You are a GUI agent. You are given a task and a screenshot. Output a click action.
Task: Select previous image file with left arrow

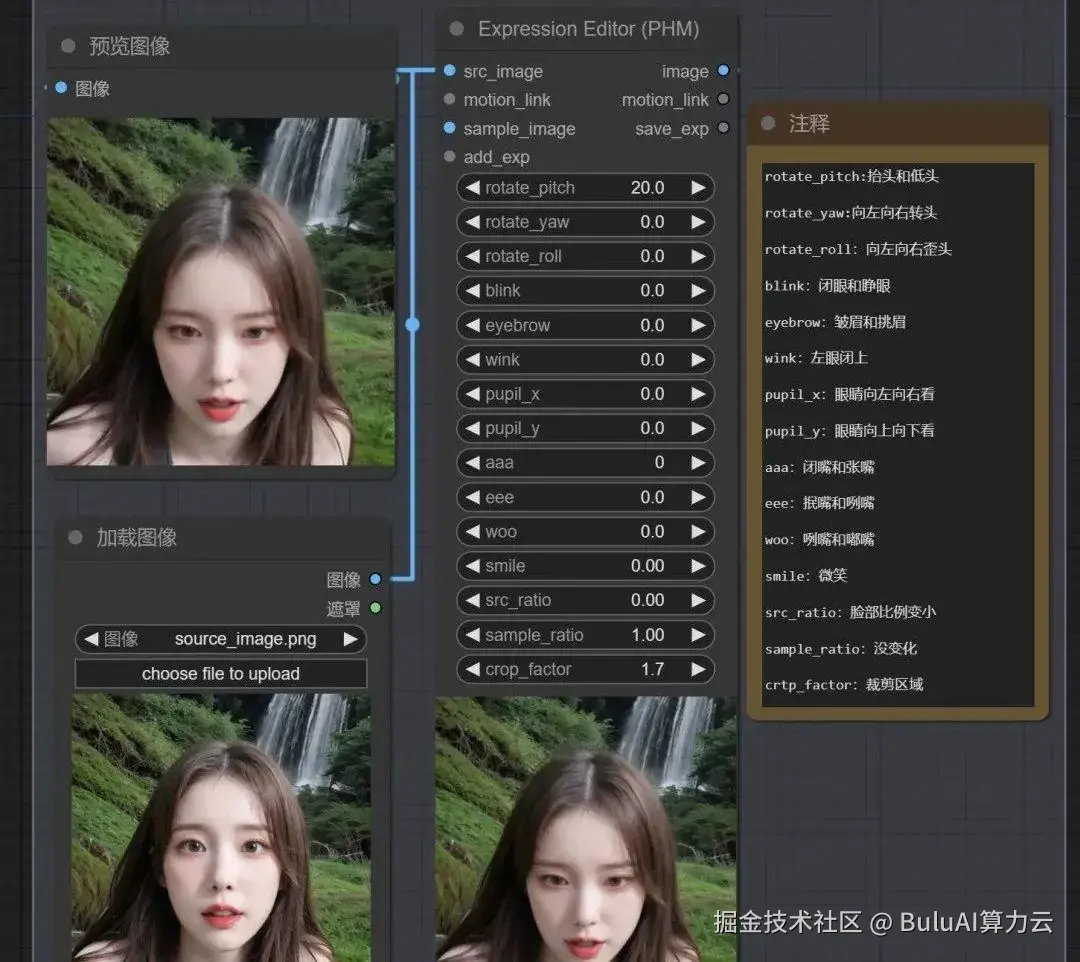point(91,639)
